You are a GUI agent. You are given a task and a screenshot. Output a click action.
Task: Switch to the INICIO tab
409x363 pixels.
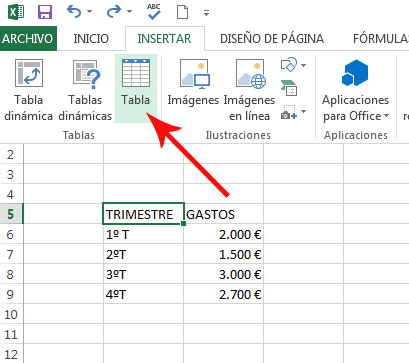91,39
